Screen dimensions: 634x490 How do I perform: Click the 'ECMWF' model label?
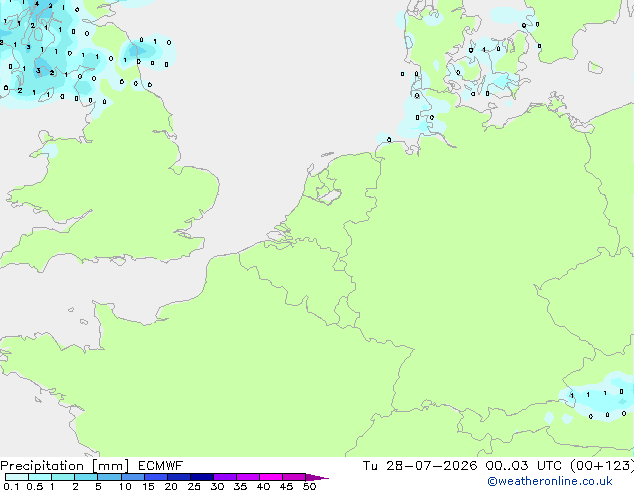coord(161,466)
